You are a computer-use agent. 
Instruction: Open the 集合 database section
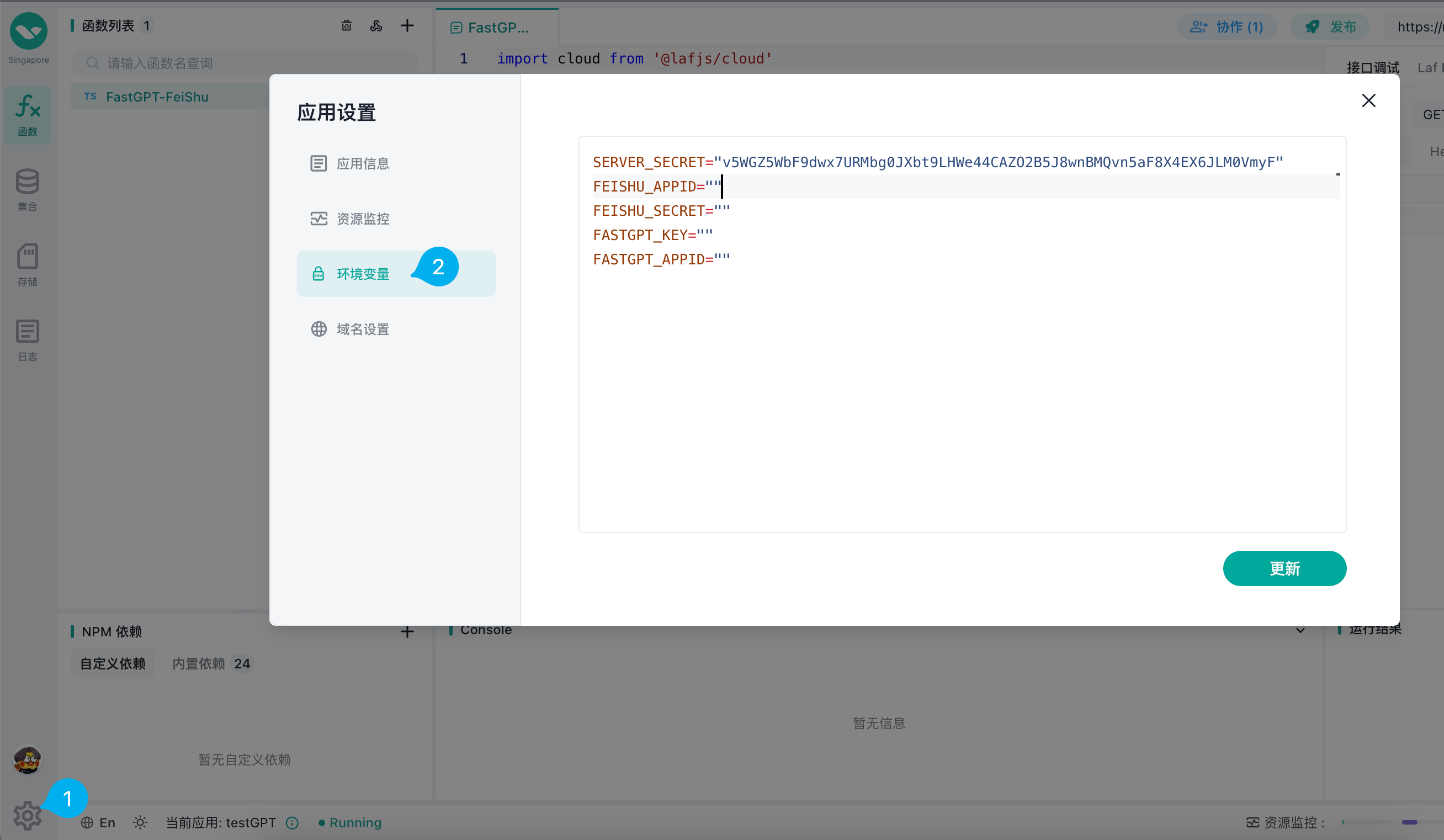tap(27, 190)
